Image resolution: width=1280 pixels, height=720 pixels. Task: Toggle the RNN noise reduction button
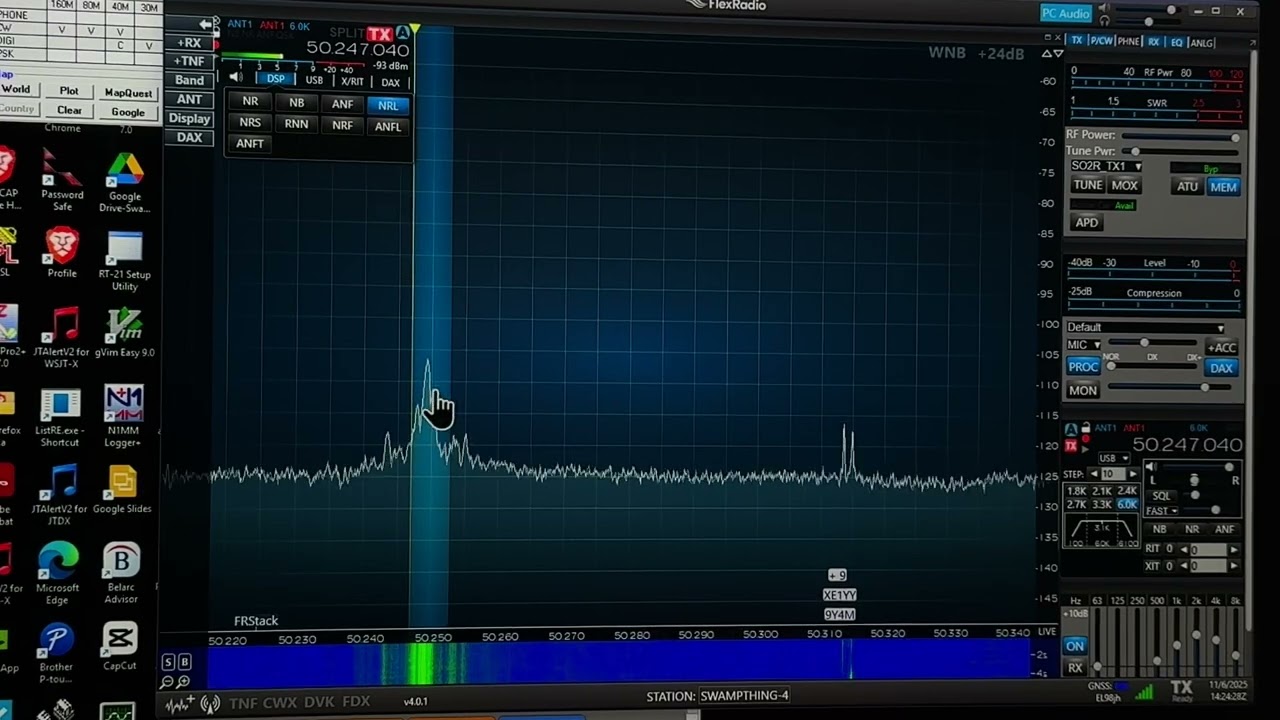click(x=296, y=124)
